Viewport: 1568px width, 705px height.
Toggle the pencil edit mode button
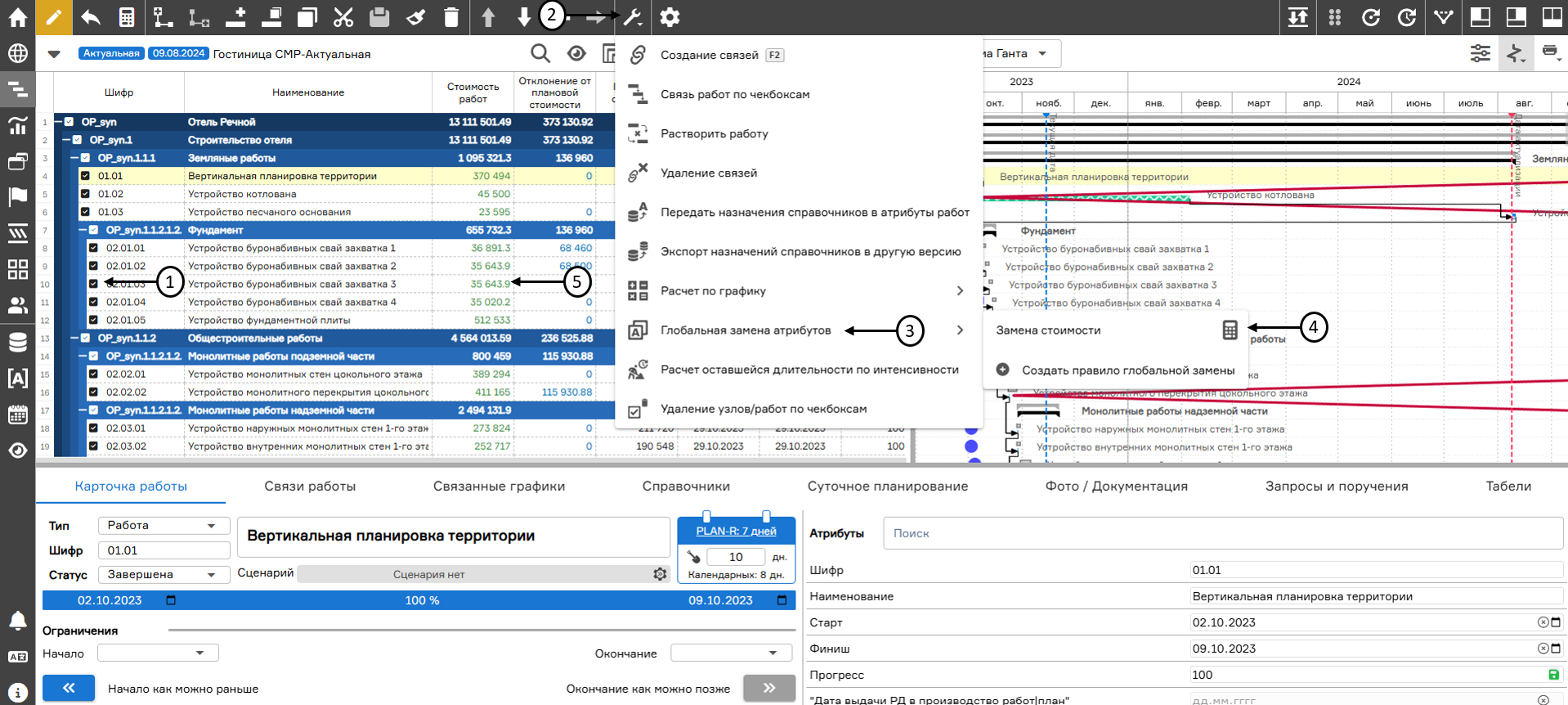pyautogui.click(x=53, y=17)
